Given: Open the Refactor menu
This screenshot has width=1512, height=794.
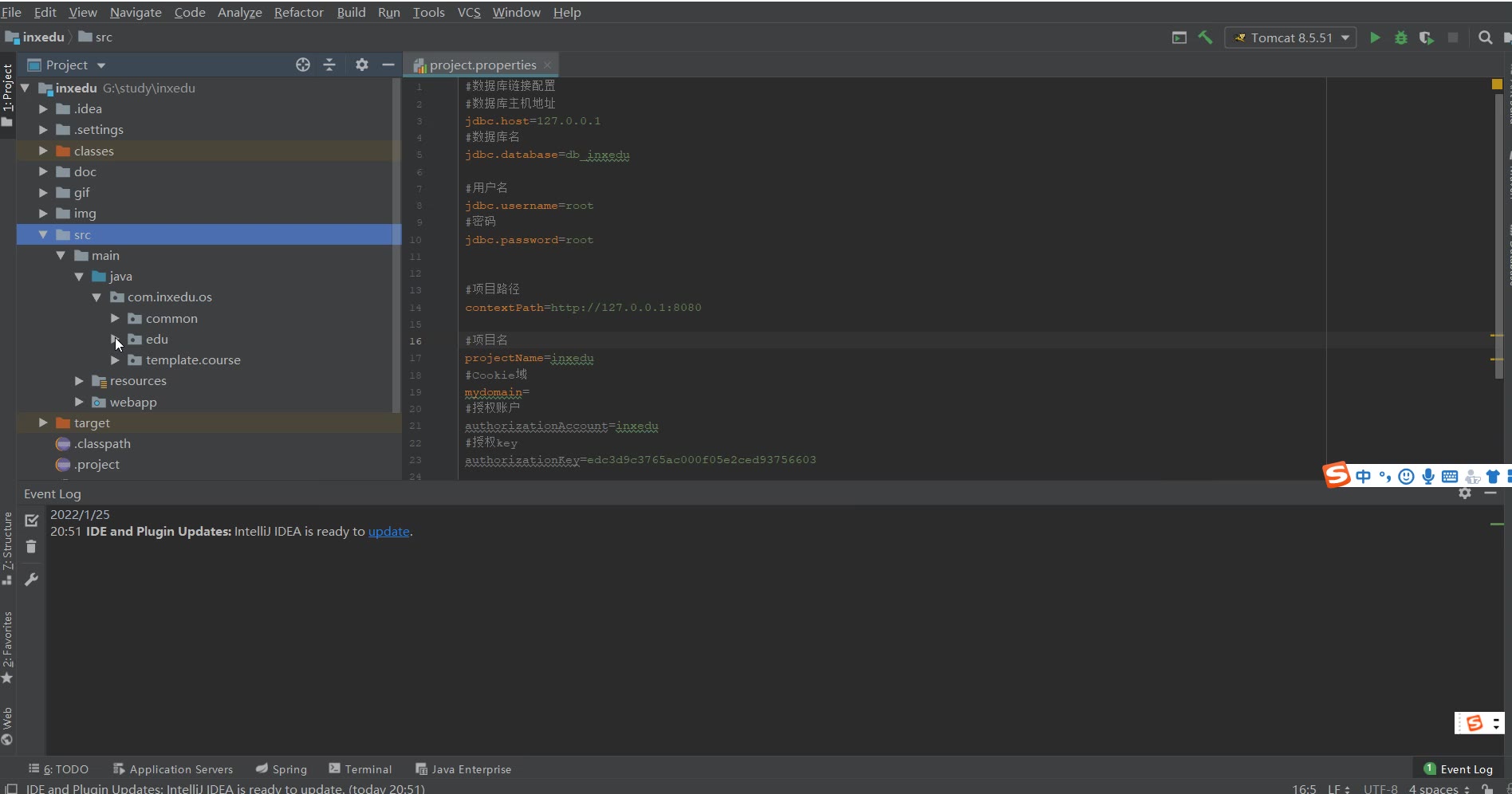Looking at the screenshot, I should (298, 12).
